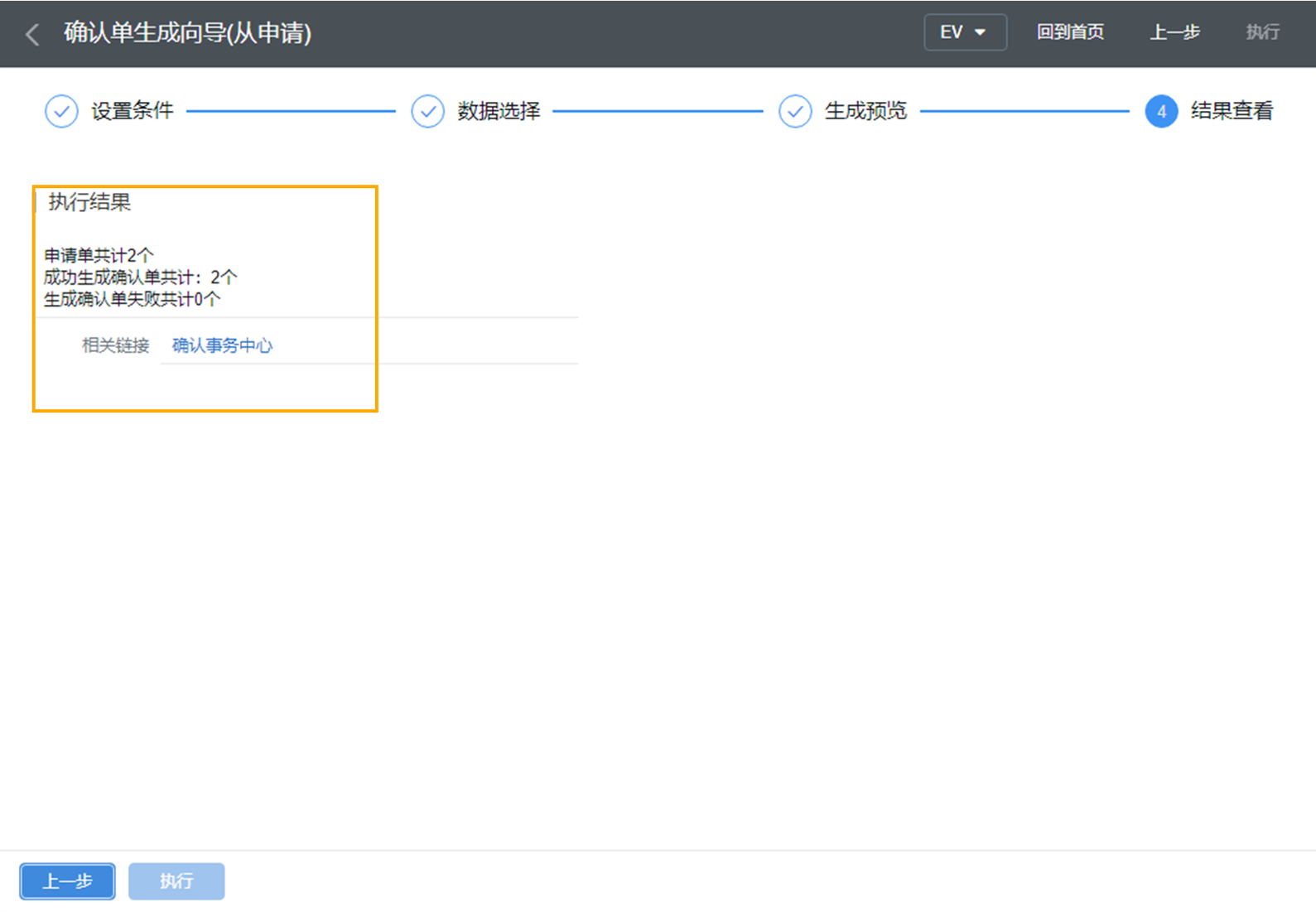The image size is (1316, 912).
Task: Click the text 申请单共计2个
Action: point(99,255)
